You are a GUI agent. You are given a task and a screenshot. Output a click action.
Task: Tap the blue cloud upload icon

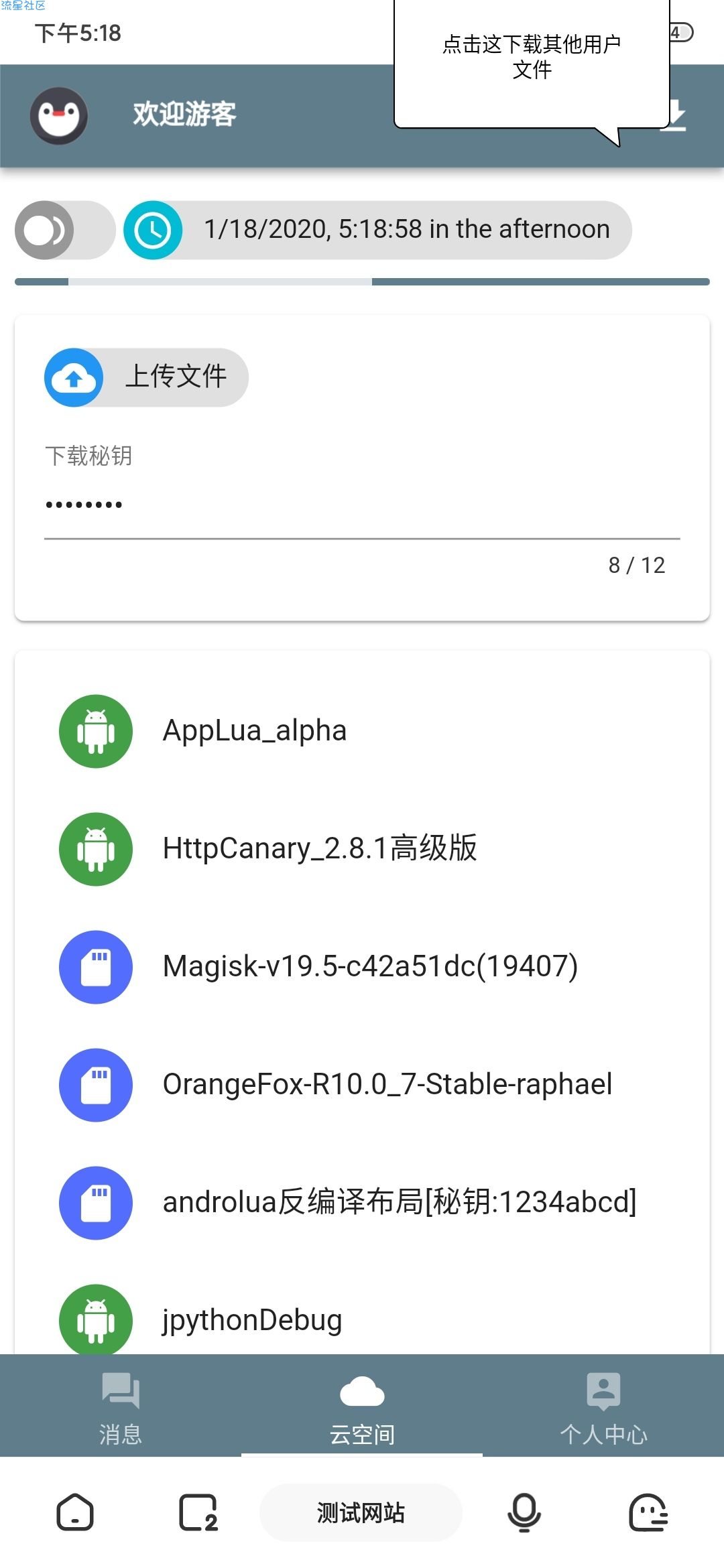(x=74, y=377)
